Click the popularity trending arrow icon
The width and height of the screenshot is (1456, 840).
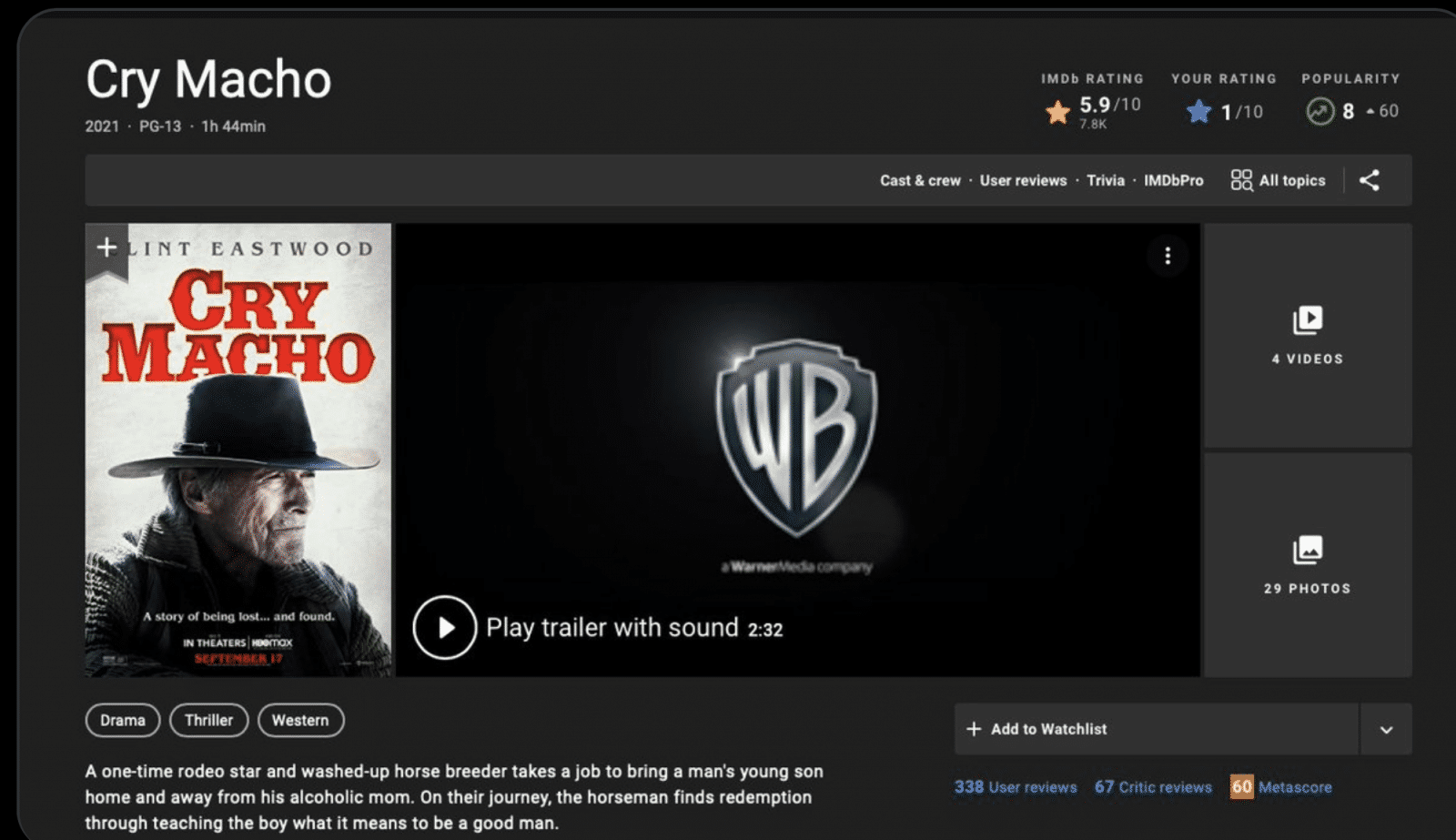pos(1319,112)
